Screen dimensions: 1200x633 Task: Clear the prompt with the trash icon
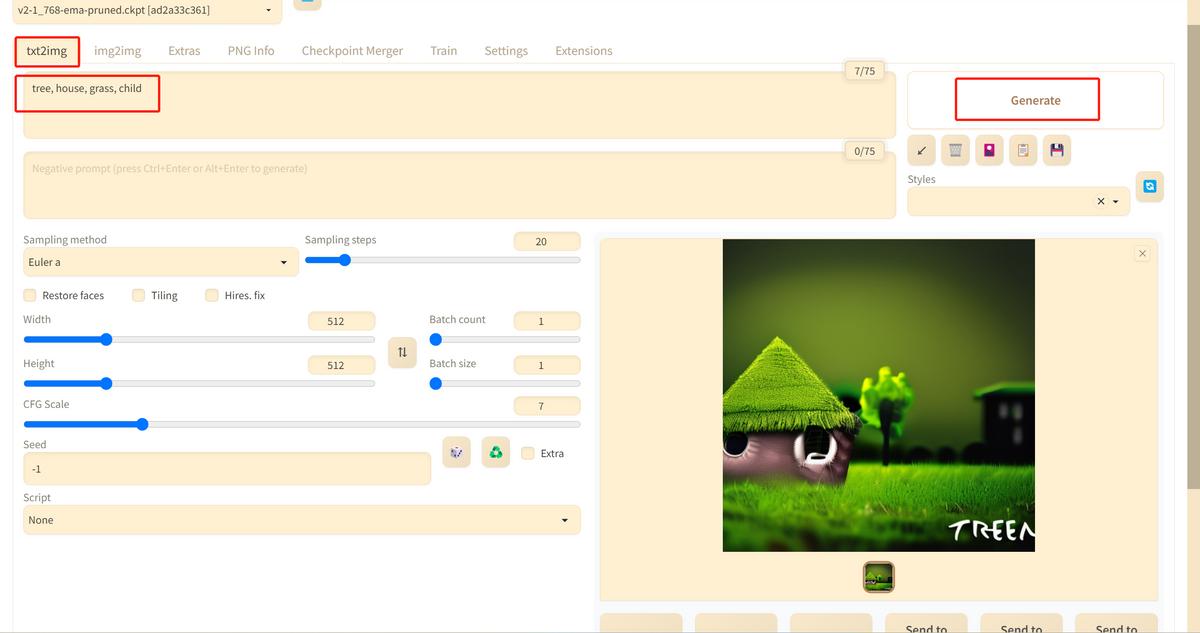point(955,151)
